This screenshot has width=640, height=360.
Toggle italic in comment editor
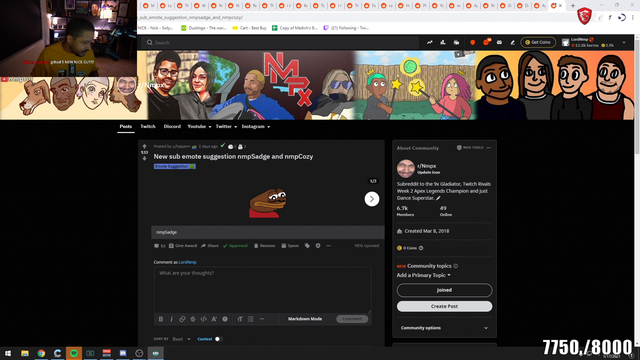(171, 319)
